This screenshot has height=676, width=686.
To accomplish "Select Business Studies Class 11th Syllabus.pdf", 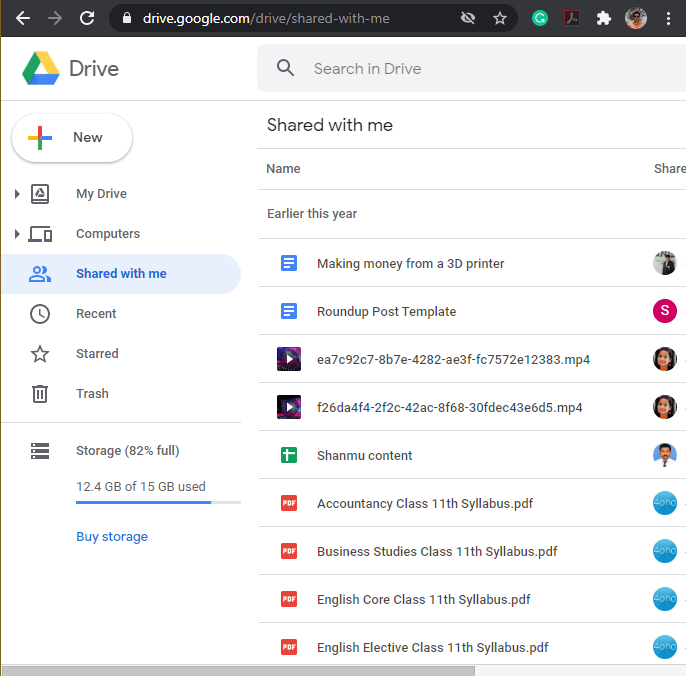I will coord(437,551).
